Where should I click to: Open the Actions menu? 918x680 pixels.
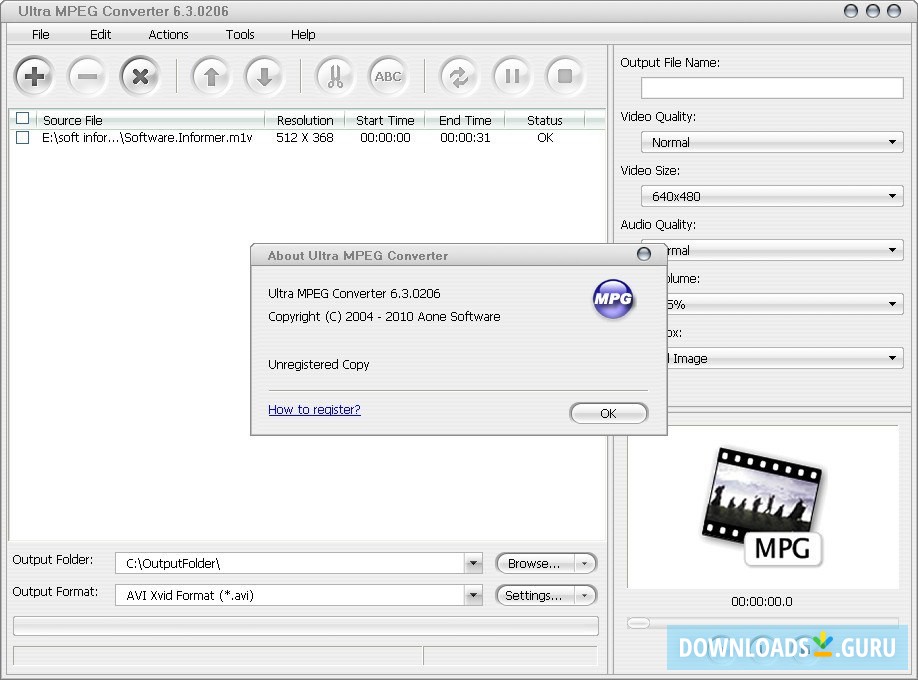[168, 34]
